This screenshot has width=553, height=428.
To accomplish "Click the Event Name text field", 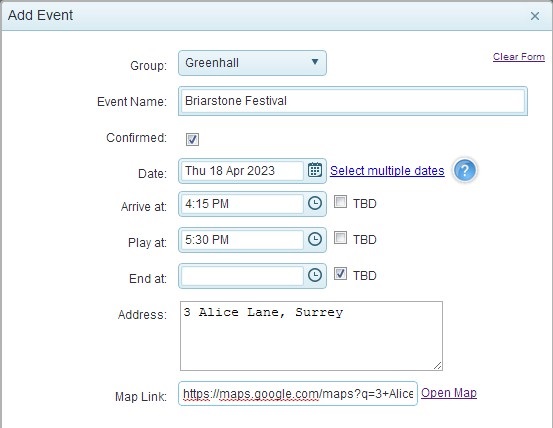I will [353, 101].
